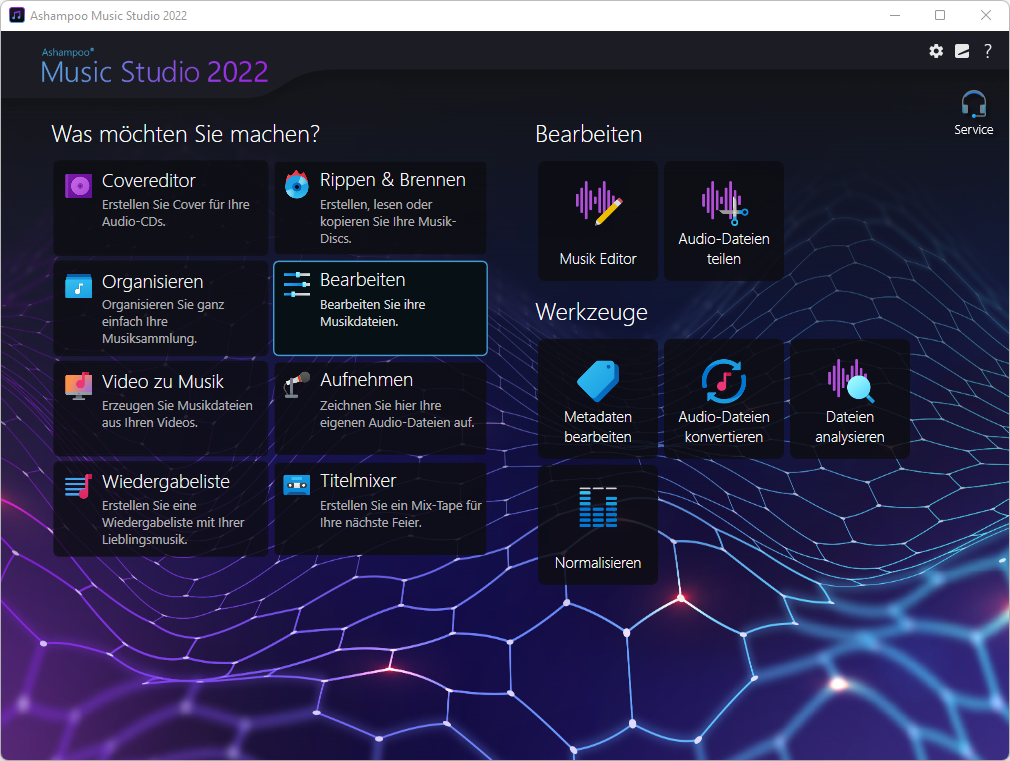The image size is (1010, 761).
Task: Open the Video zu Musik heading
Action: click(x=163, y=381)
